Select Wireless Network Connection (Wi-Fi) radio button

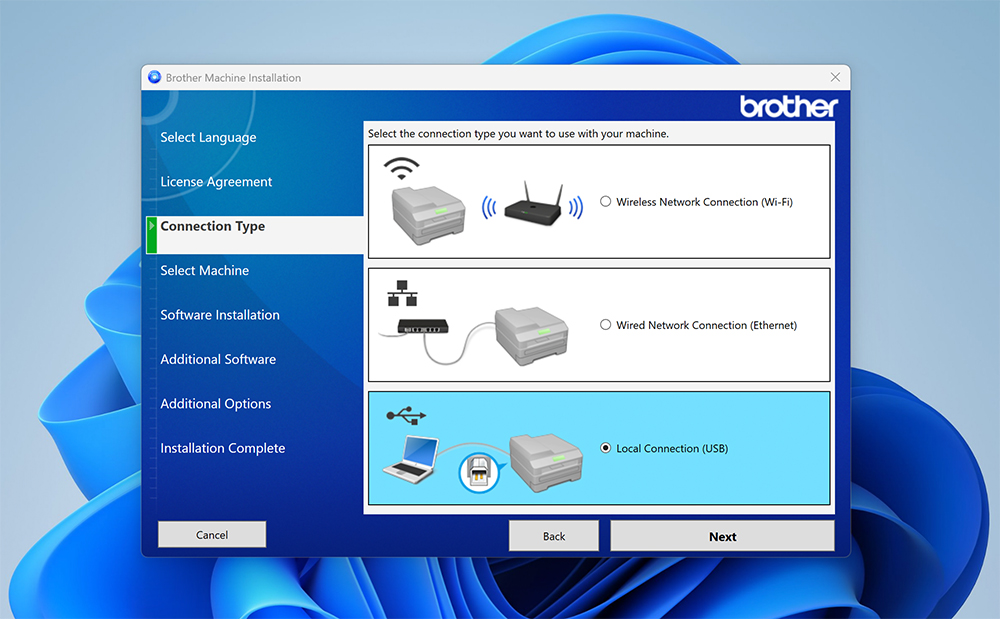[x=605, y=202]
